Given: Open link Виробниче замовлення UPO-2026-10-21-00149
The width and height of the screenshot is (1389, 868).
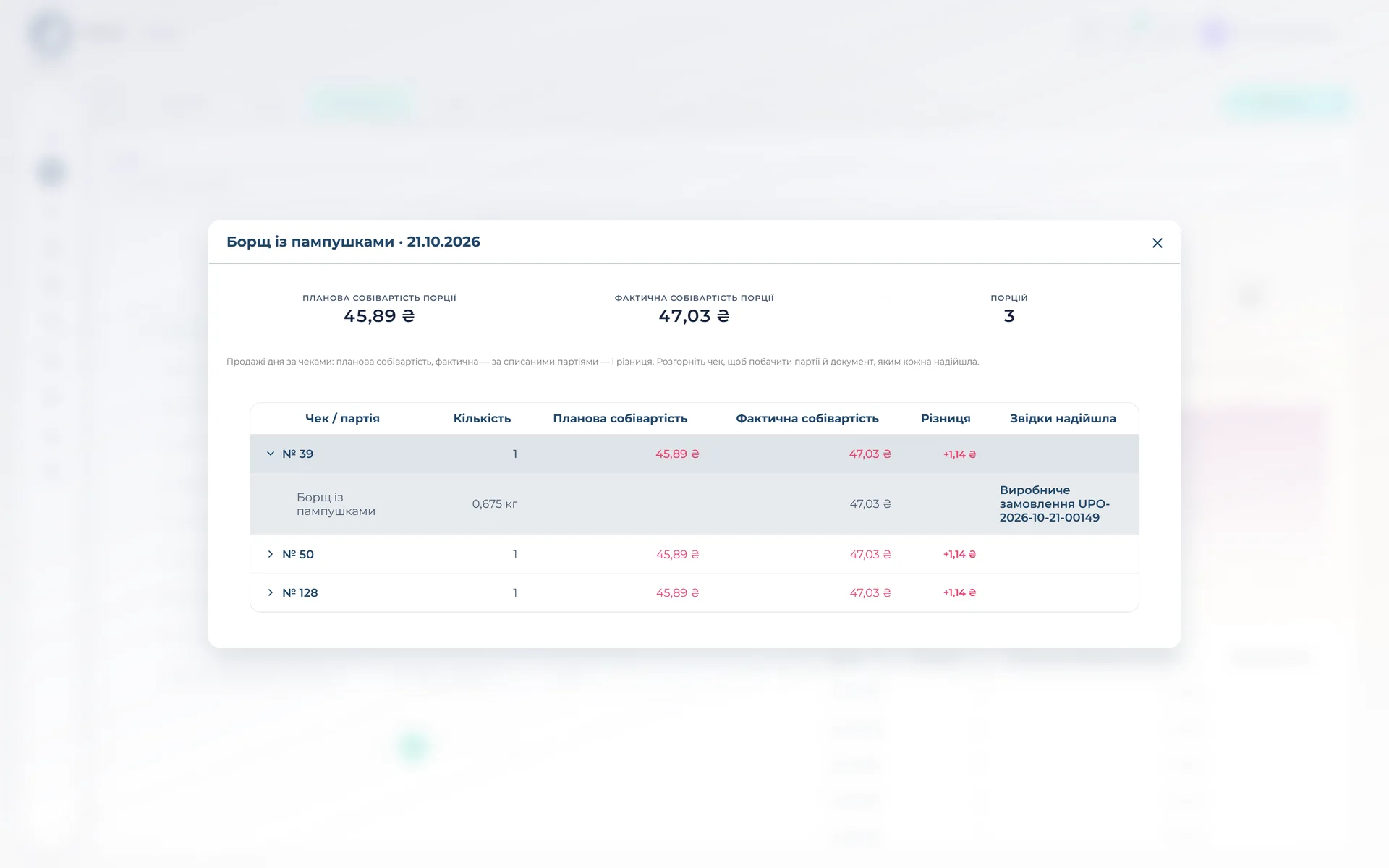Looking at the screenshot, I should pyautogui.click(x=1055, y=503).
